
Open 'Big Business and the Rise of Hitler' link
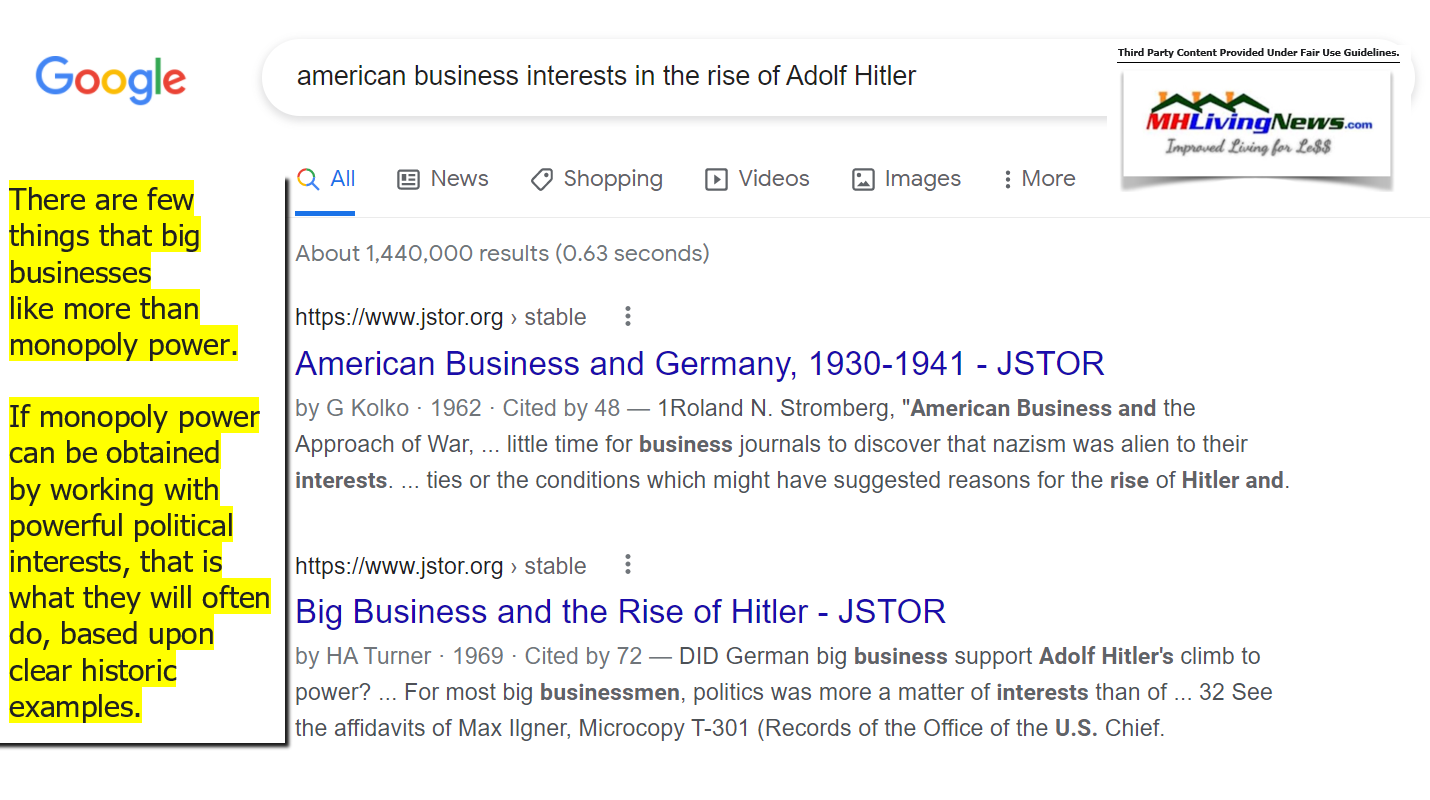[620, 611]
